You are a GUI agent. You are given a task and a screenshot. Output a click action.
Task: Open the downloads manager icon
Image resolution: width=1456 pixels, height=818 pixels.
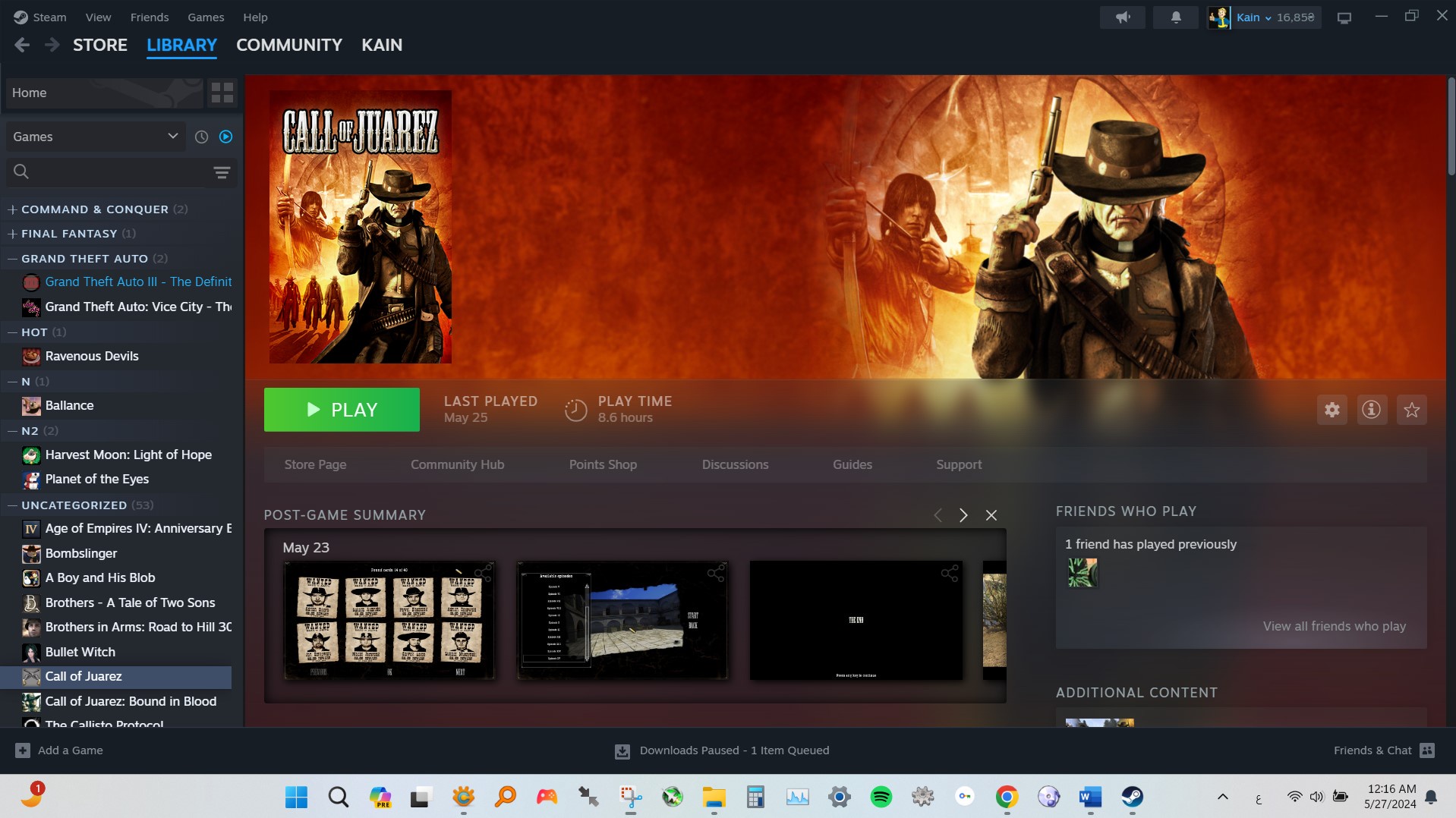[x=622, y=751]
